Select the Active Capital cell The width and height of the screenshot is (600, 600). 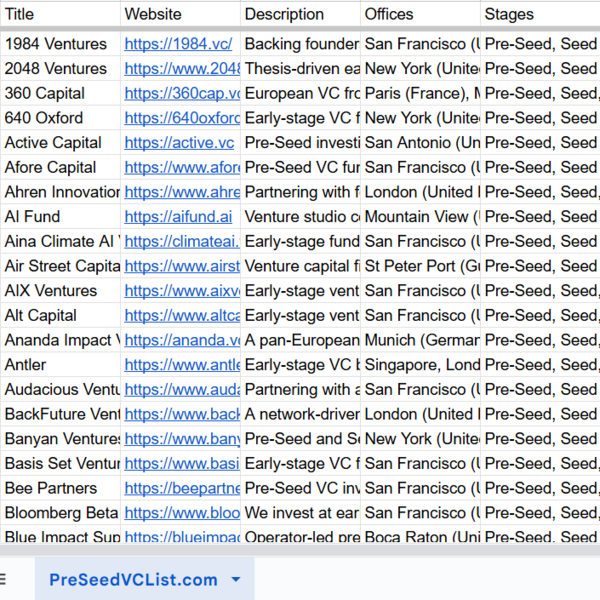(x=60, y=143)
